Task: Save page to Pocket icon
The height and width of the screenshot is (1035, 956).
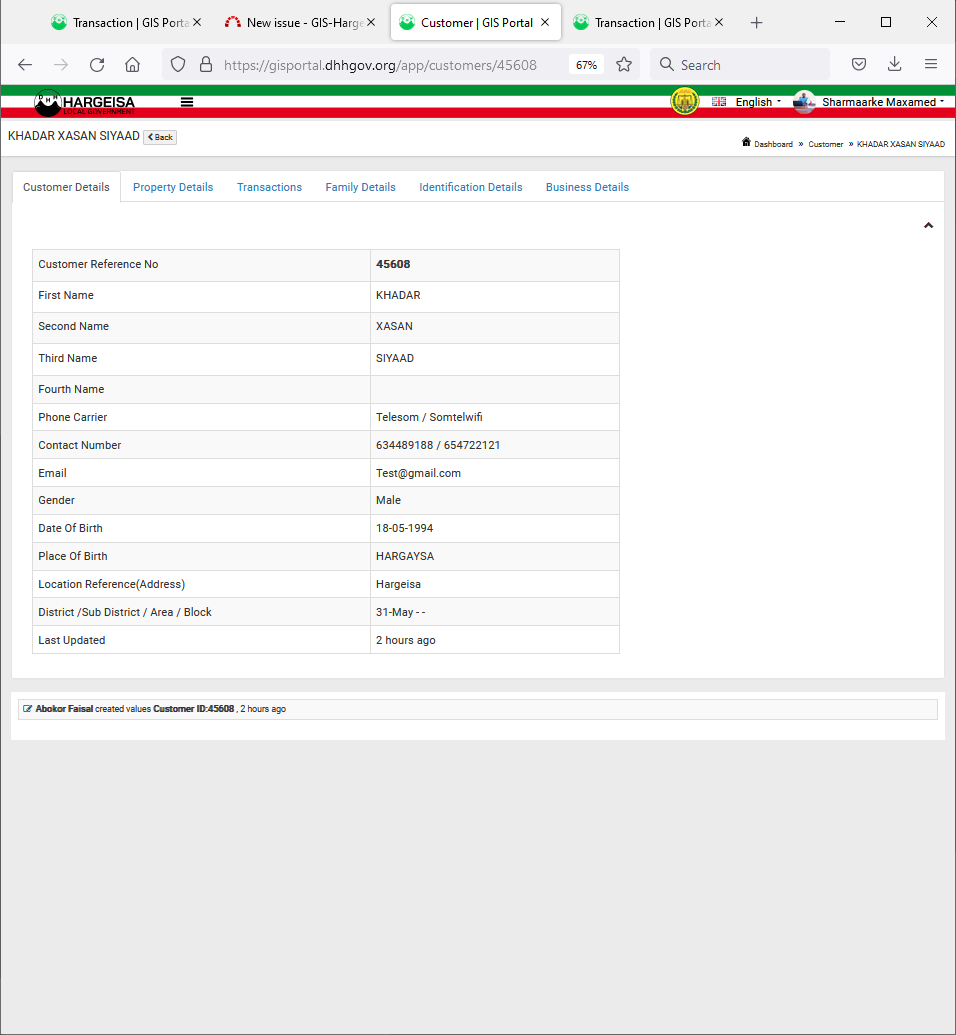Action: pos(859,65)
